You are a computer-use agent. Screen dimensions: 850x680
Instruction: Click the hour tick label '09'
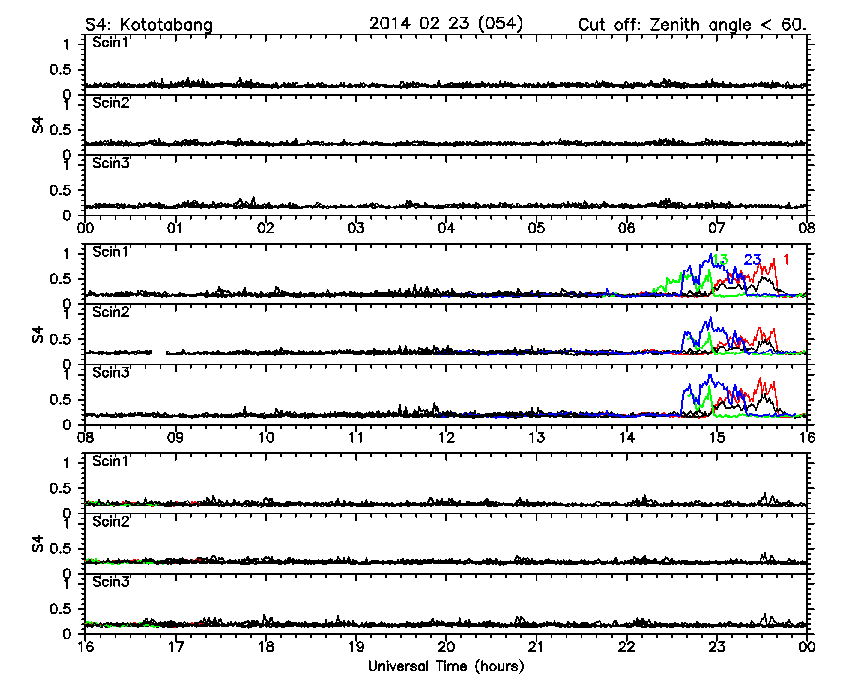click(175, 437)
